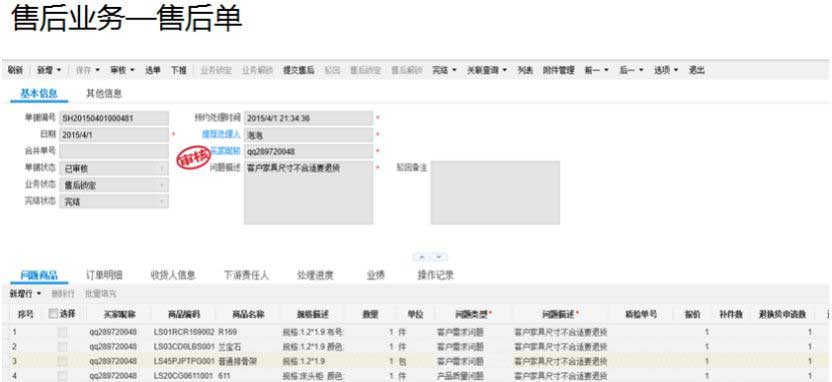Click product code LS01RCR169002
The height and width of the screenshot is (382, 832).
[184, 333]
